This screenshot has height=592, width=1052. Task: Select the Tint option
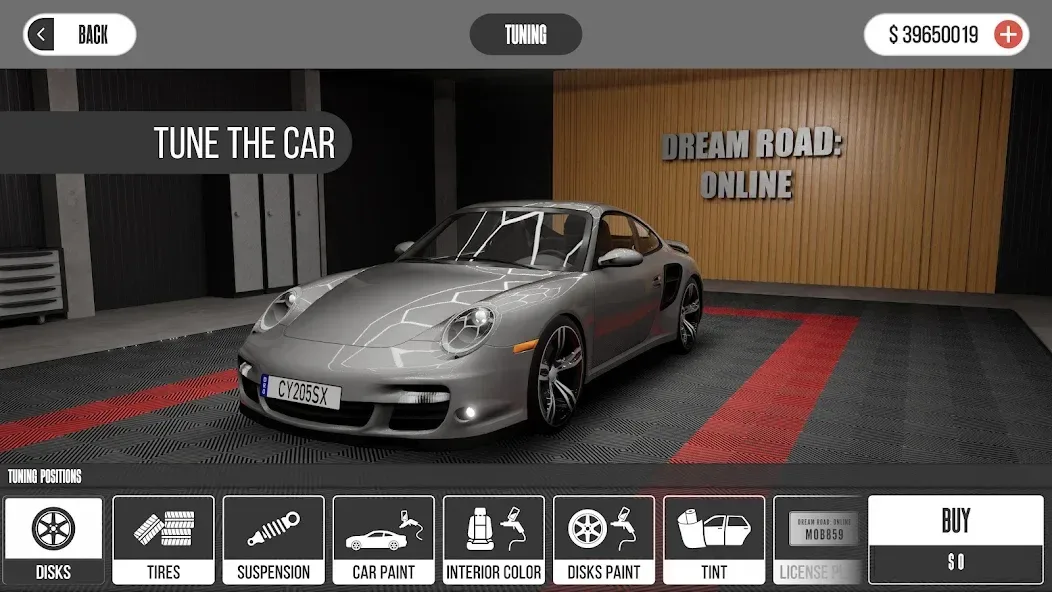(x=714, y=540)
